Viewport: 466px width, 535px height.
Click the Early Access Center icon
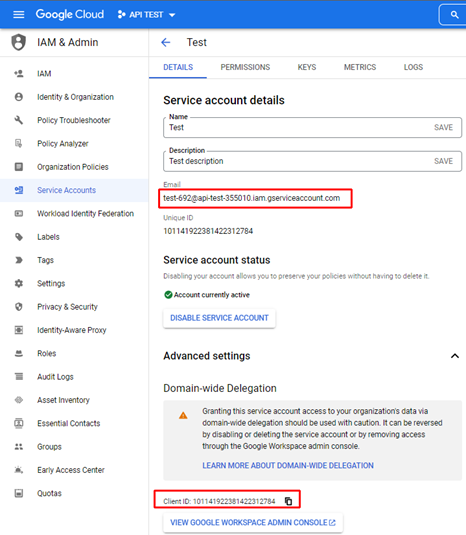[19, 470]
